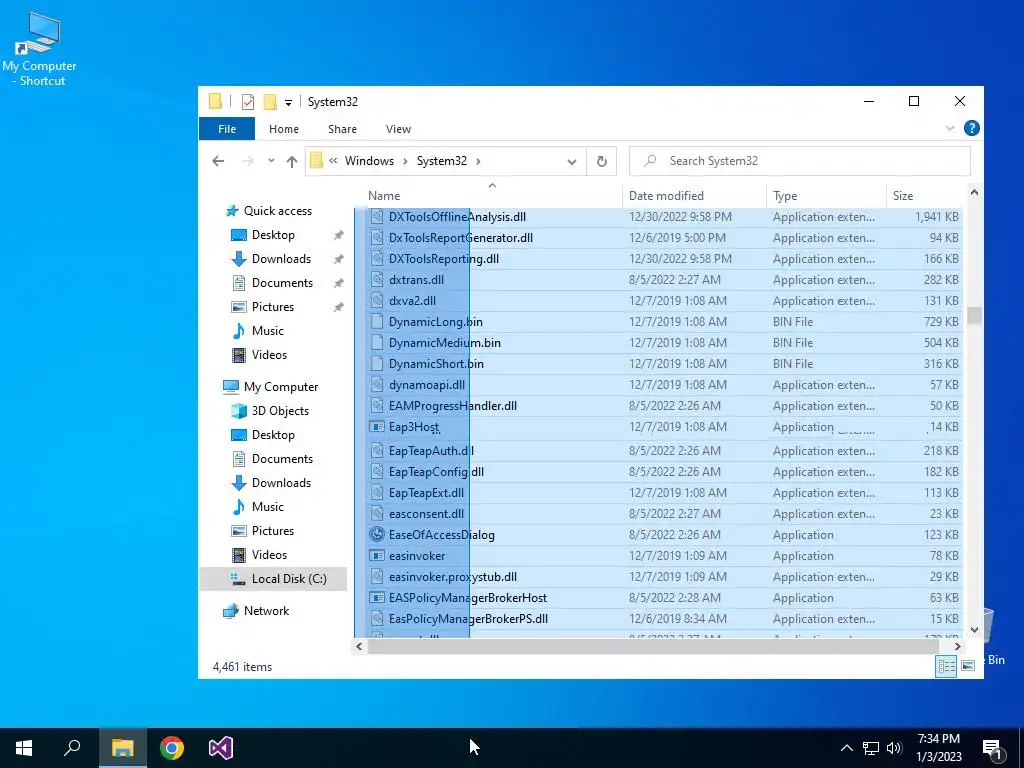
Task: Open the File menu
Action: point(227,129)
